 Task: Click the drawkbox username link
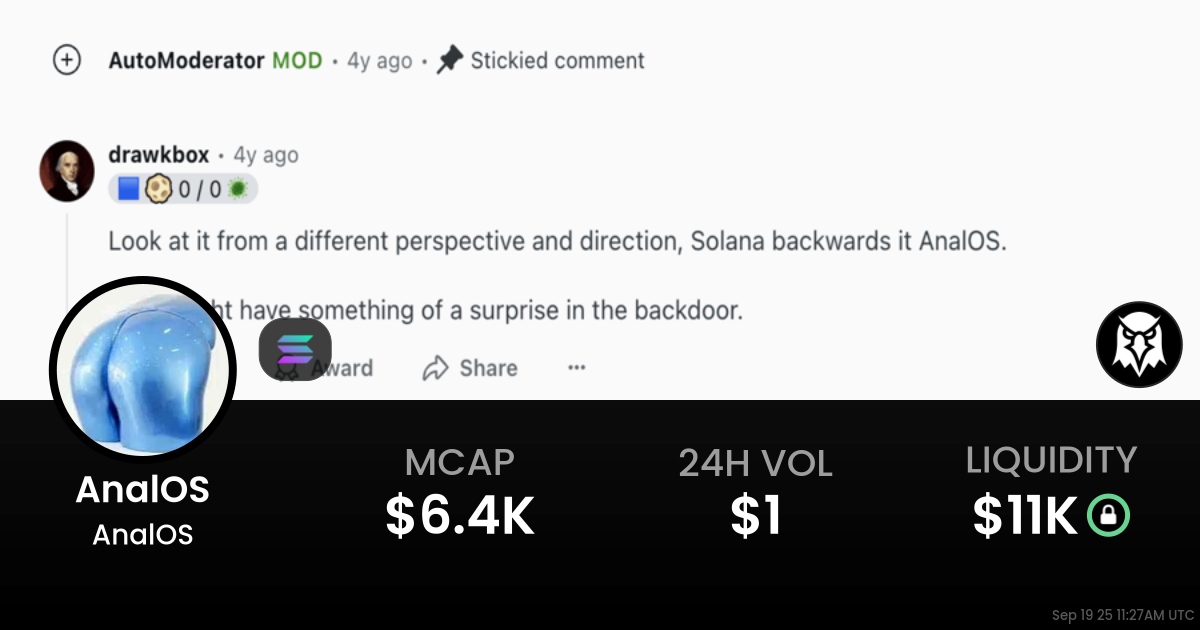(x=159, y=155)
